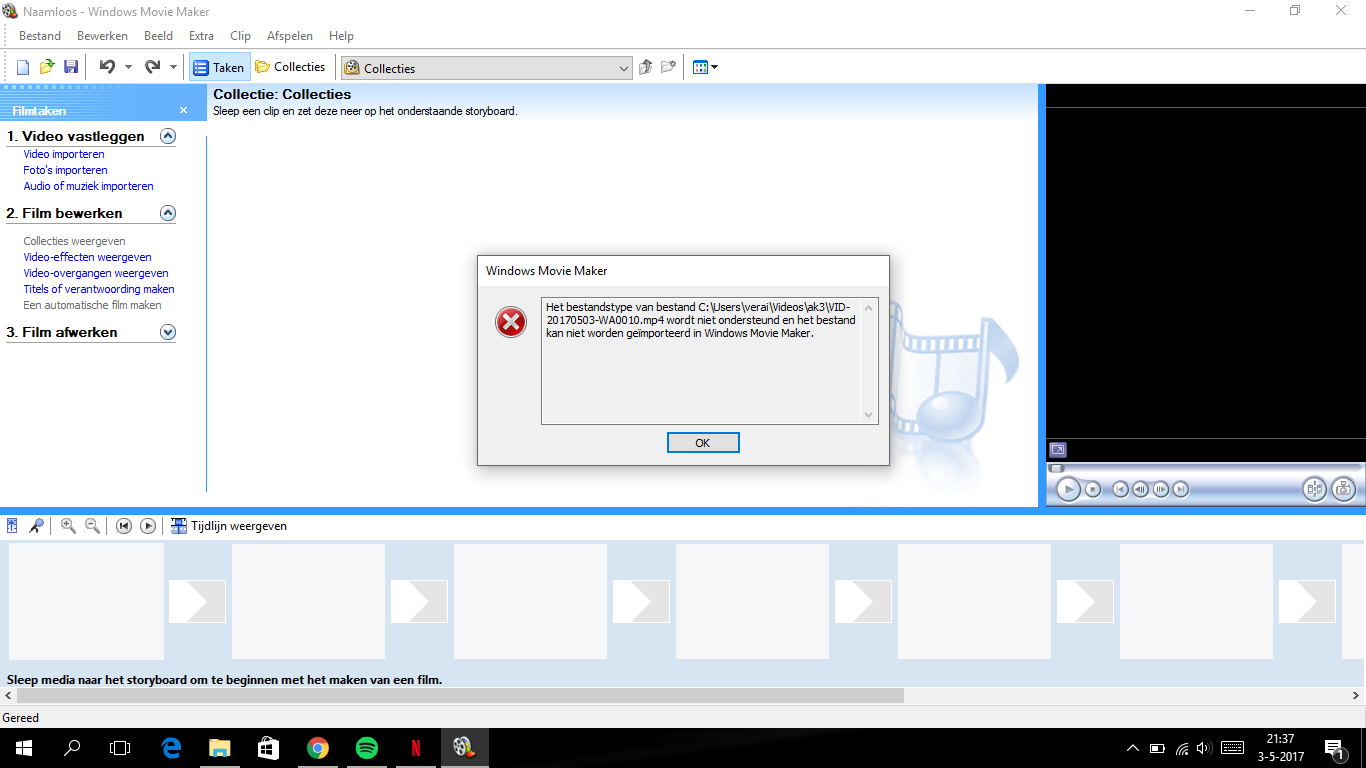Click the Video-overgangen weergeven link
The image size is (1366, 768).
click(x=96, y=273)
